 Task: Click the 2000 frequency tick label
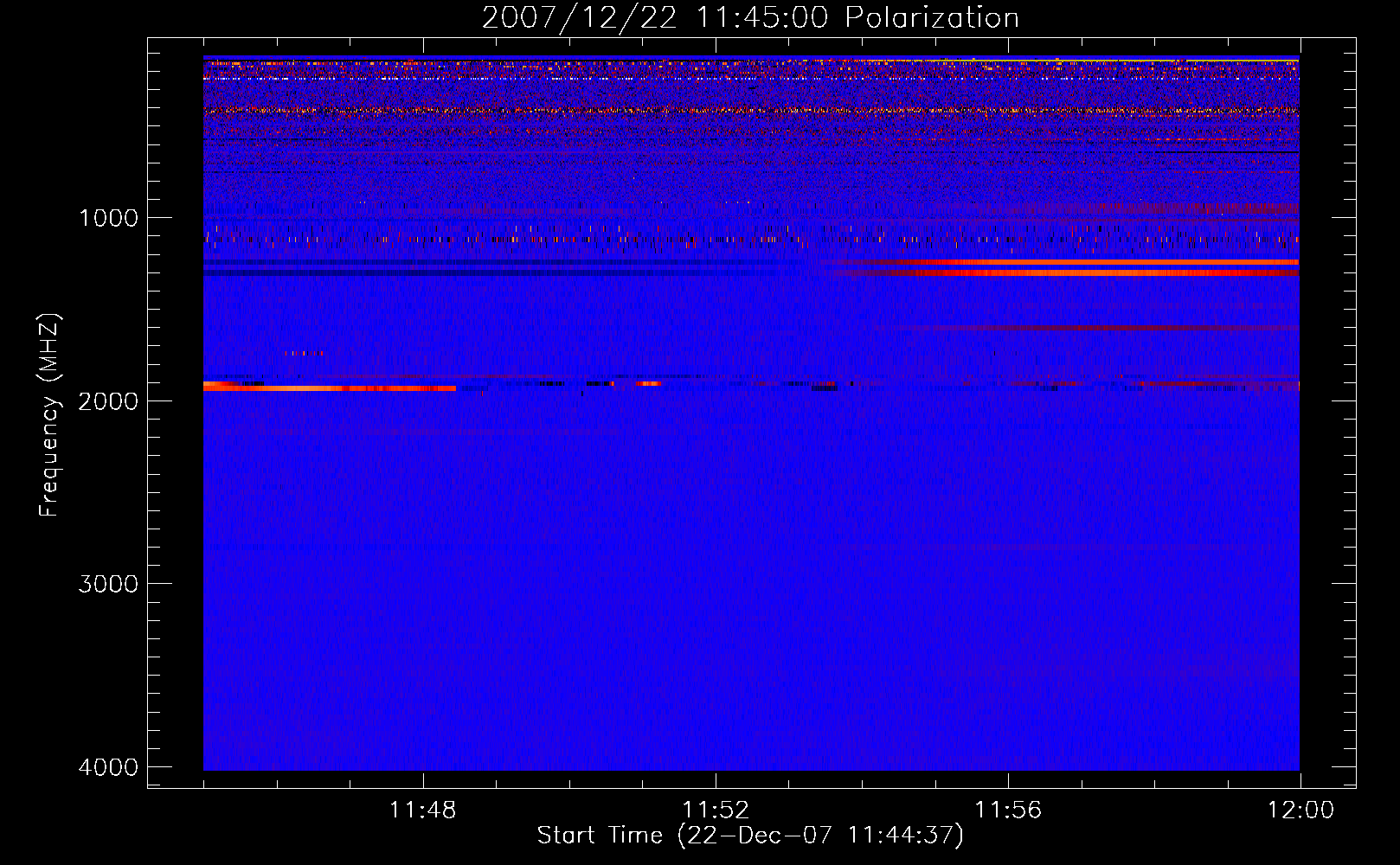pos(108,400)
